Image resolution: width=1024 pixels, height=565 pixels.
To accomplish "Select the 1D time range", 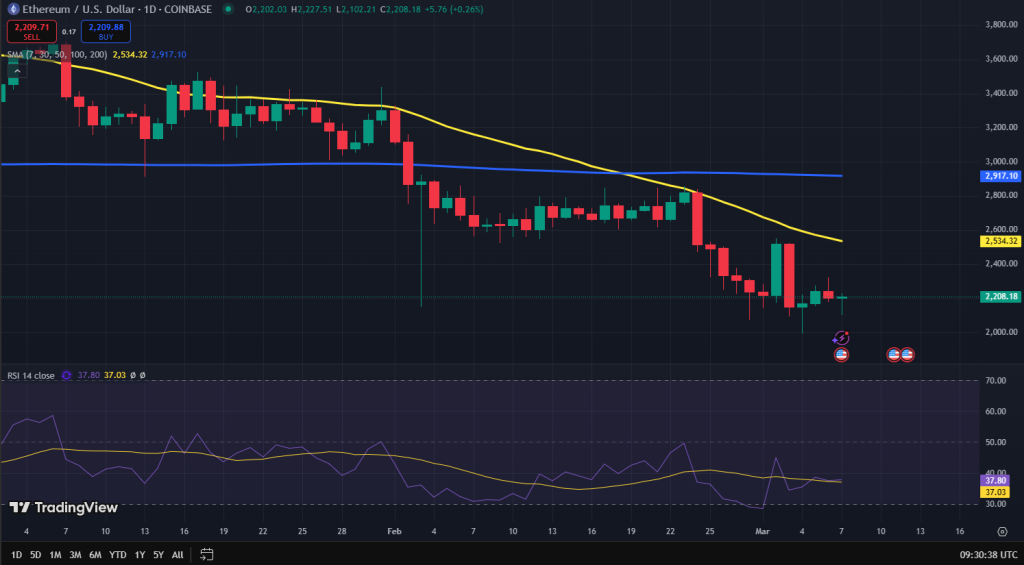I will click(16, 555).
